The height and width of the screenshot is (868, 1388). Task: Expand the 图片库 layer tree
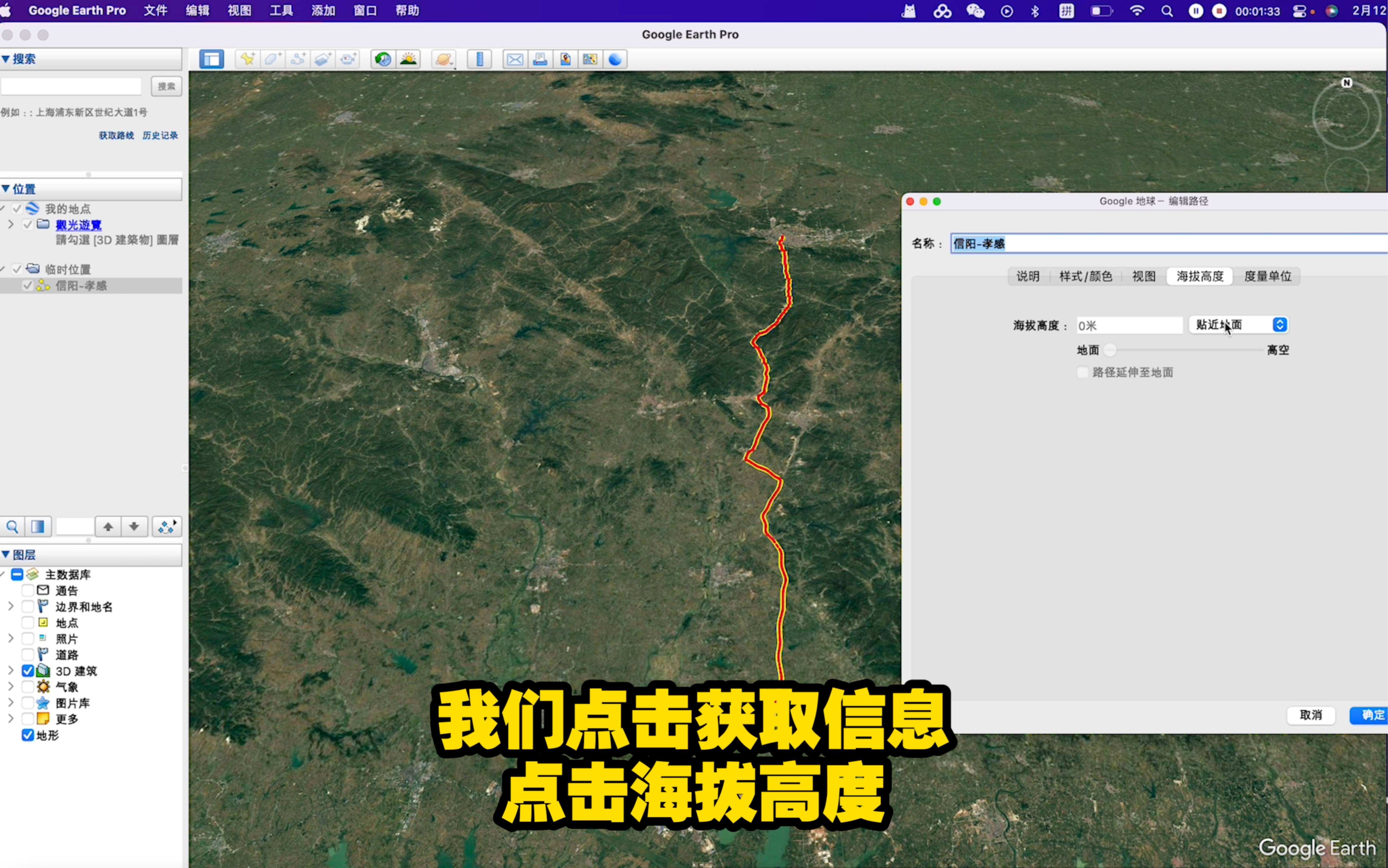10,702
